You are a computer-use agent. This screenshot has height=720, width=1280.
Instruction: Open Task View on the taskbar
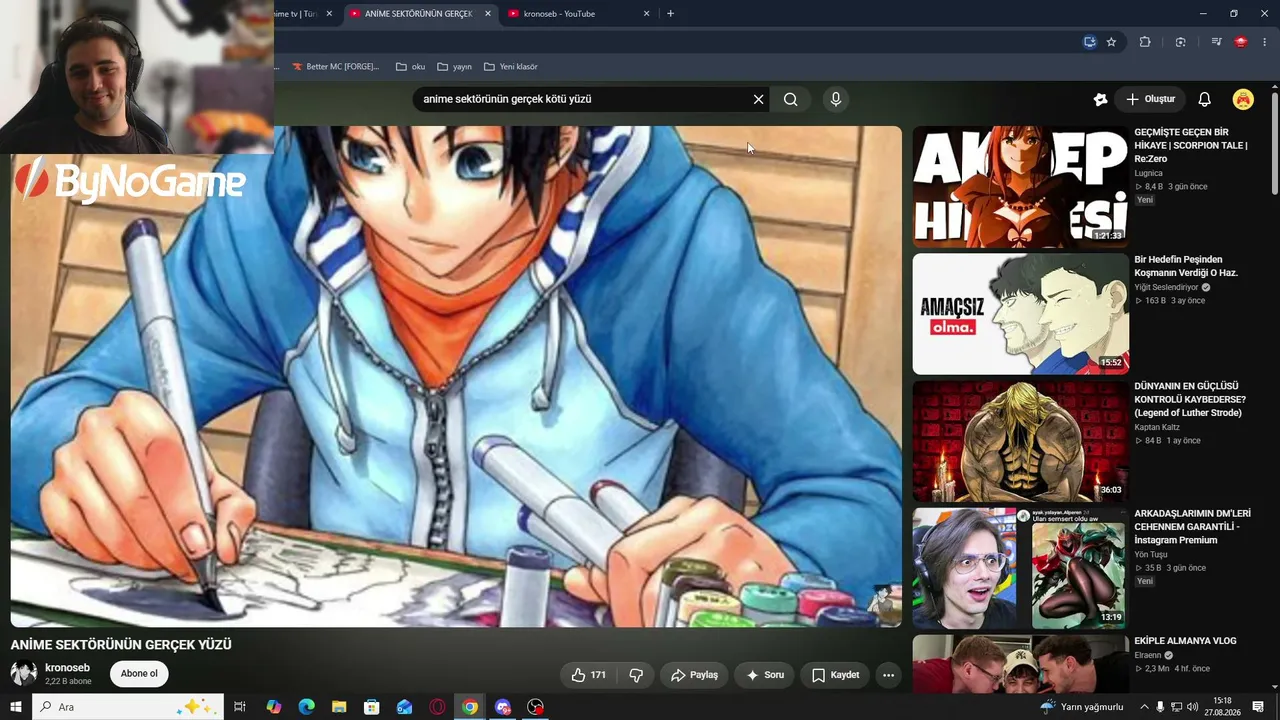(x=240, y=707)
